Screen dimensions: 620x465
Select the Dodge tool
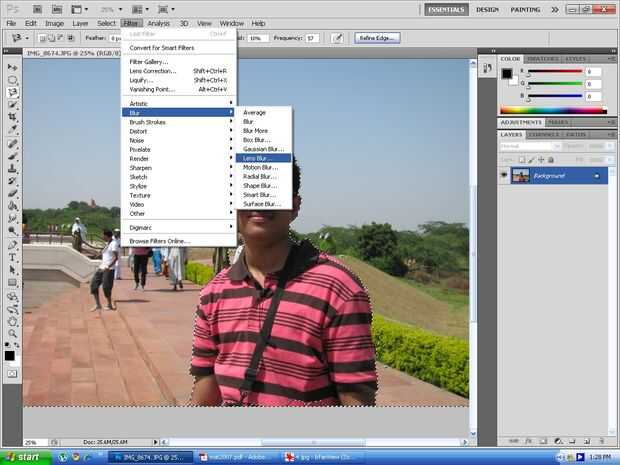[12, 231]
